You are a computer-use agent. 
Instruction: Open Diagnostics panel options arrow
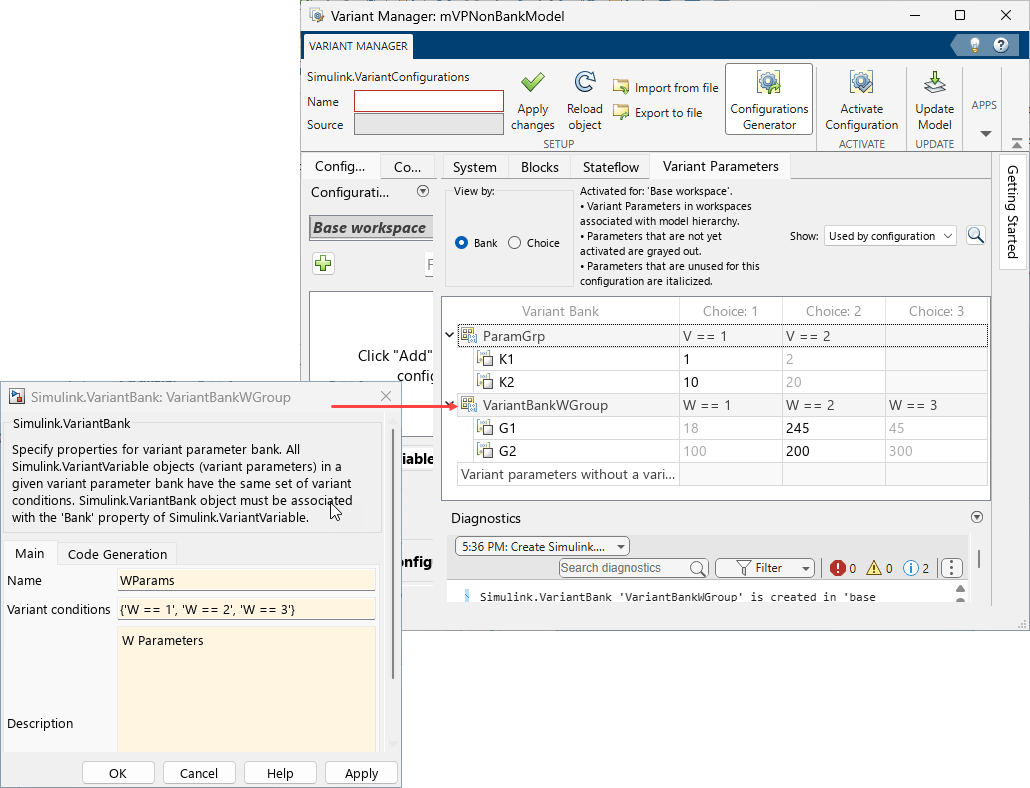[977, 517]
